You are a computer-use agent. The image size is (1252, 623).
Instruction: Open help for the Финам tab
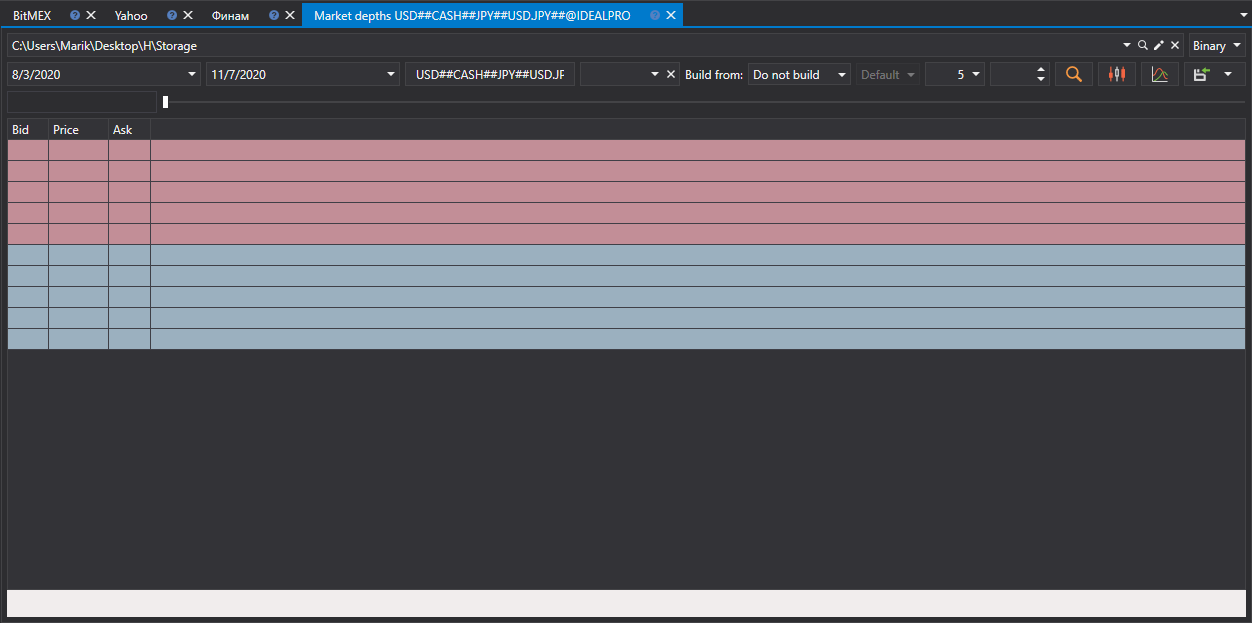point(274,16)
